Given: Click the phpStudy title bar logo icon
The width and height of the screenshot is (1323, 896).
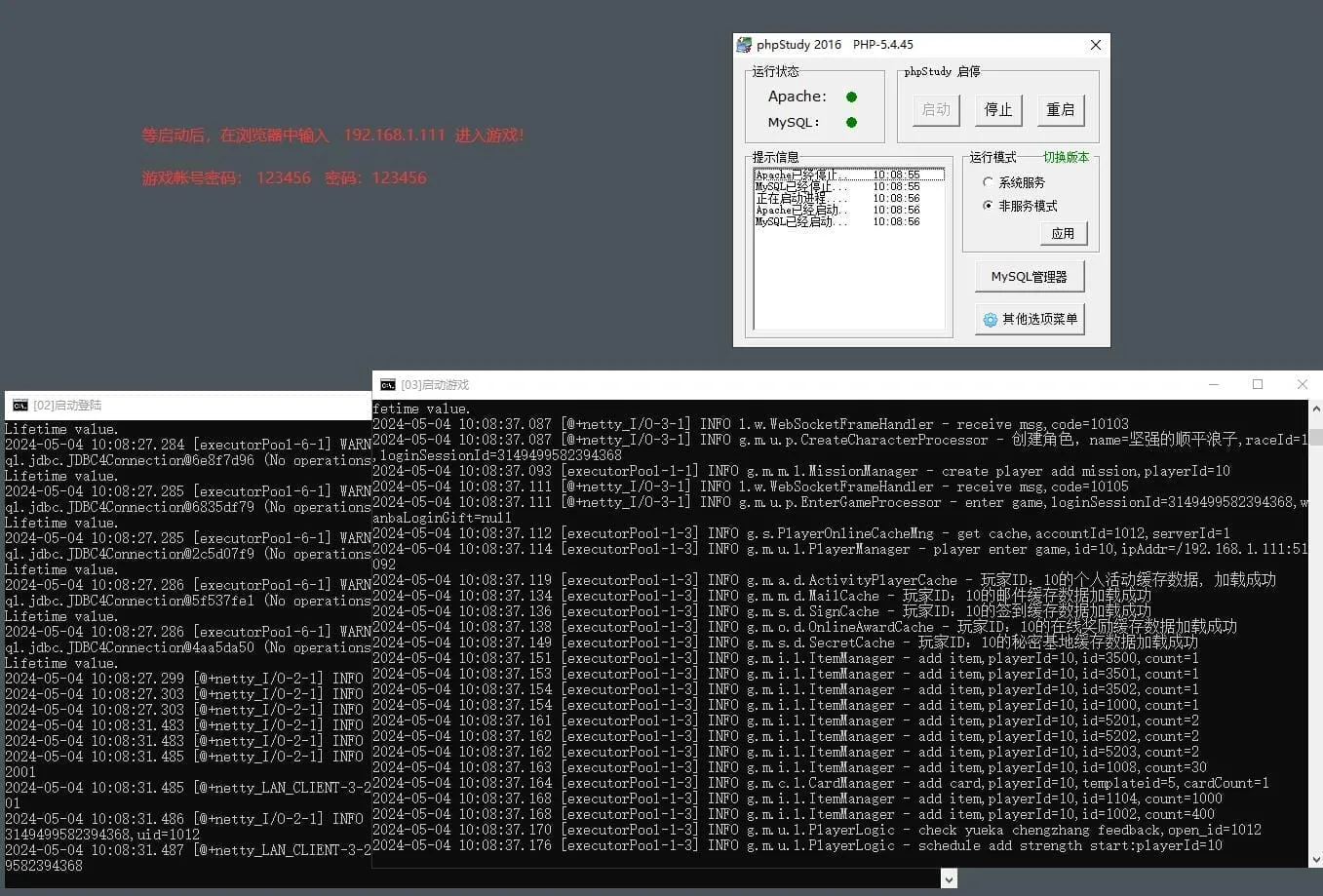Looking at the screenshot, I should click(x=744, y=45).
